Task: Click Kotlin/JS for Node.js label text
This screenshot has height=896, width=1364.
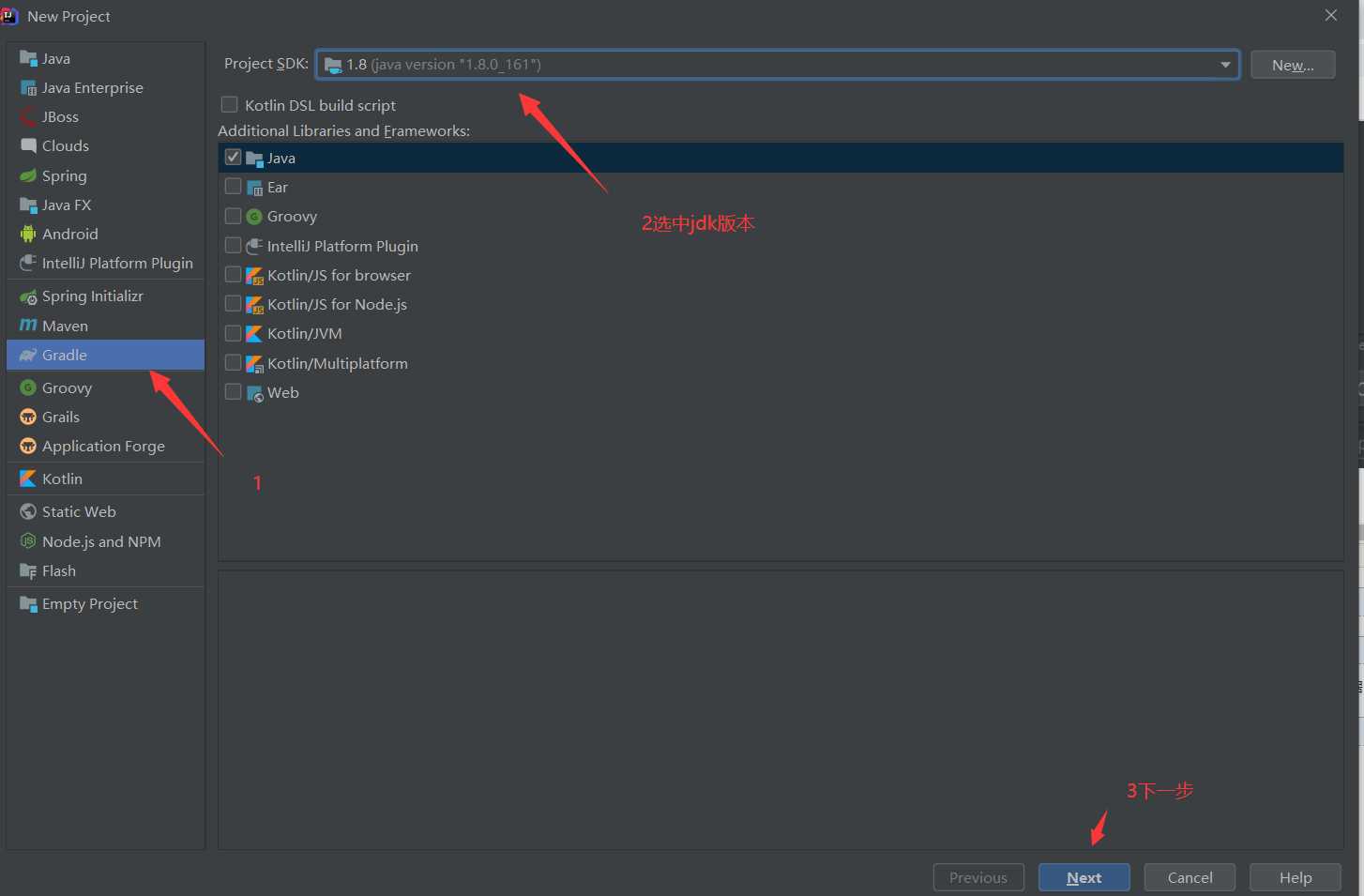Action: [337, 304]
